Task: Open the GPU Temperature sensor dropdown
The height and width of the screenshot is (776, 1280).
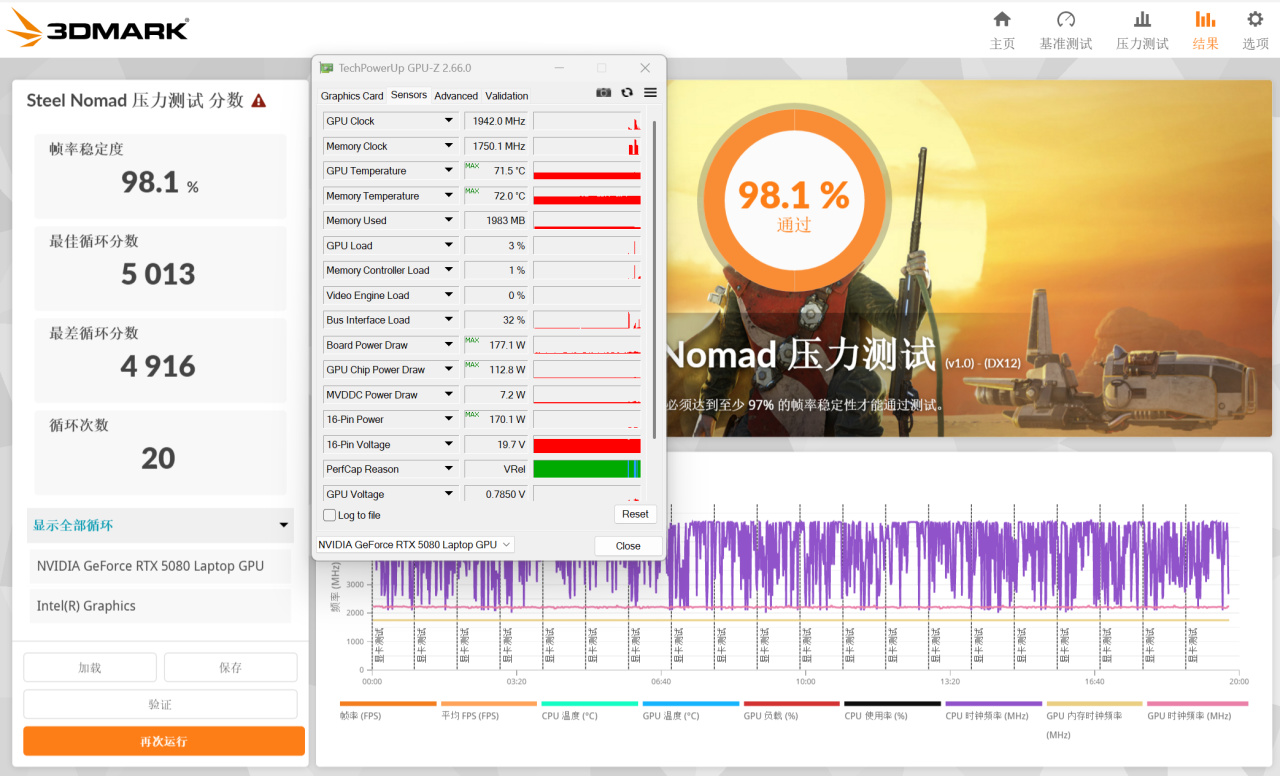Action: (x=449, y=171)
